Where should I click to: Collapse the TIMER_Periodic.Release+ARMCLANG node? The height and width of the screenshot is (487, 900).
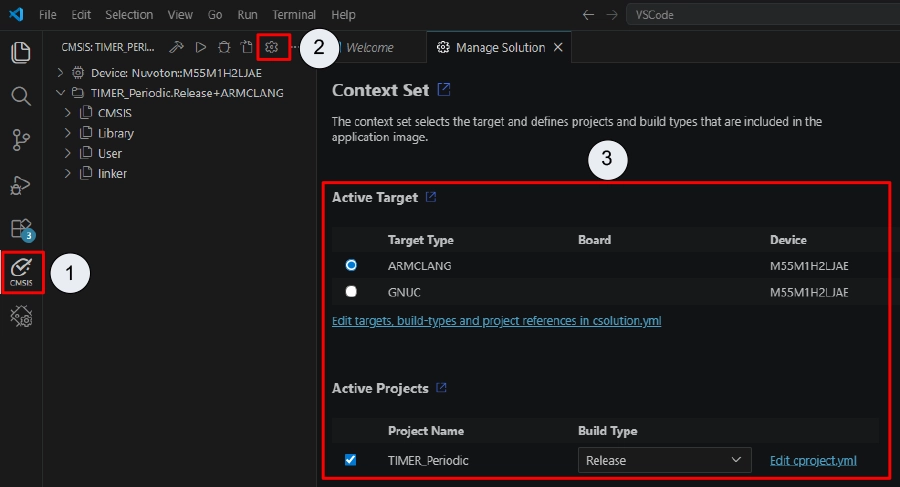coord(60,92)
